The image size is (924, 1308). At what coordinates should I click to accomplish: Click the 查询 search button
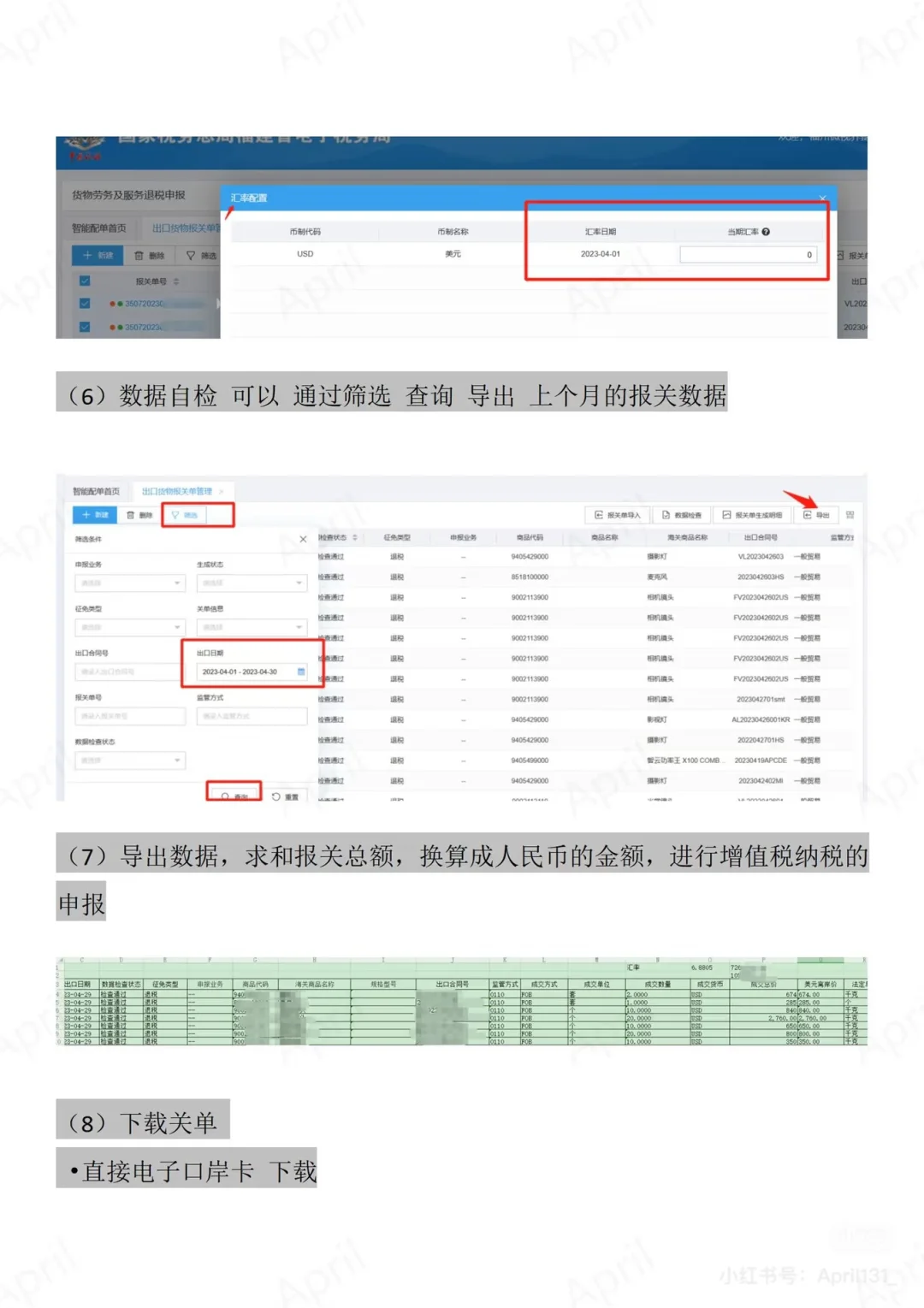234,796
